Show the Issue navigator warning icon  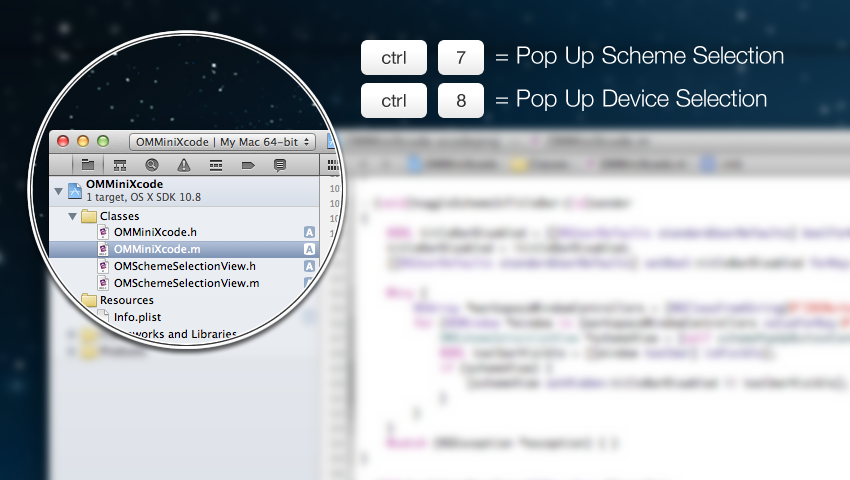184,165
